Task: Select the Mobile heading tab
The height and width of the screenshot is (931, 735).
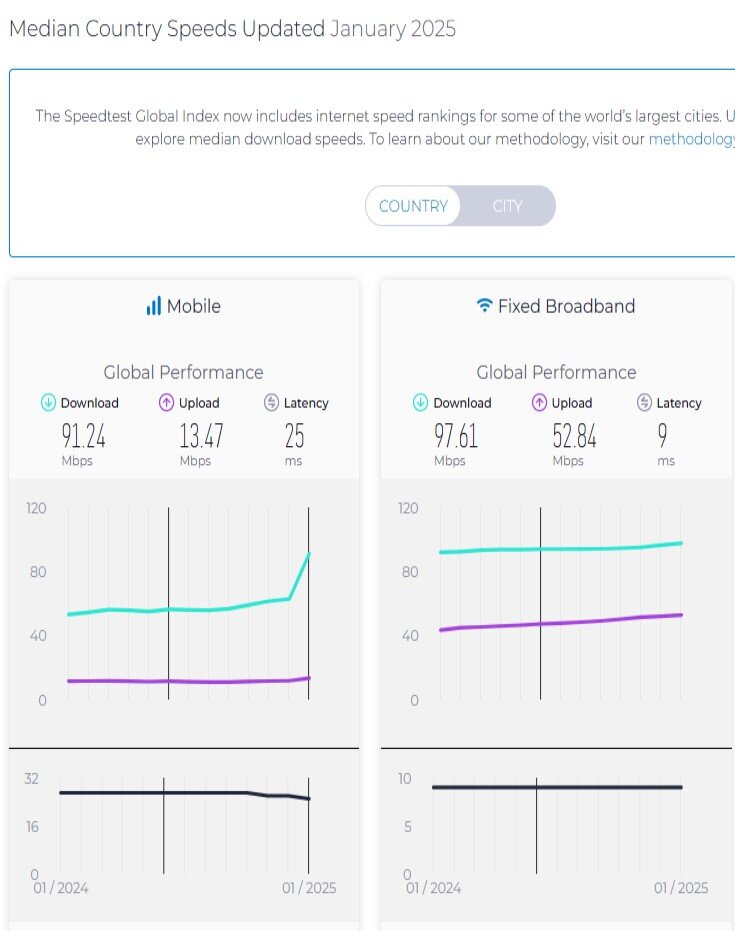Action: (x=183, y=306)
